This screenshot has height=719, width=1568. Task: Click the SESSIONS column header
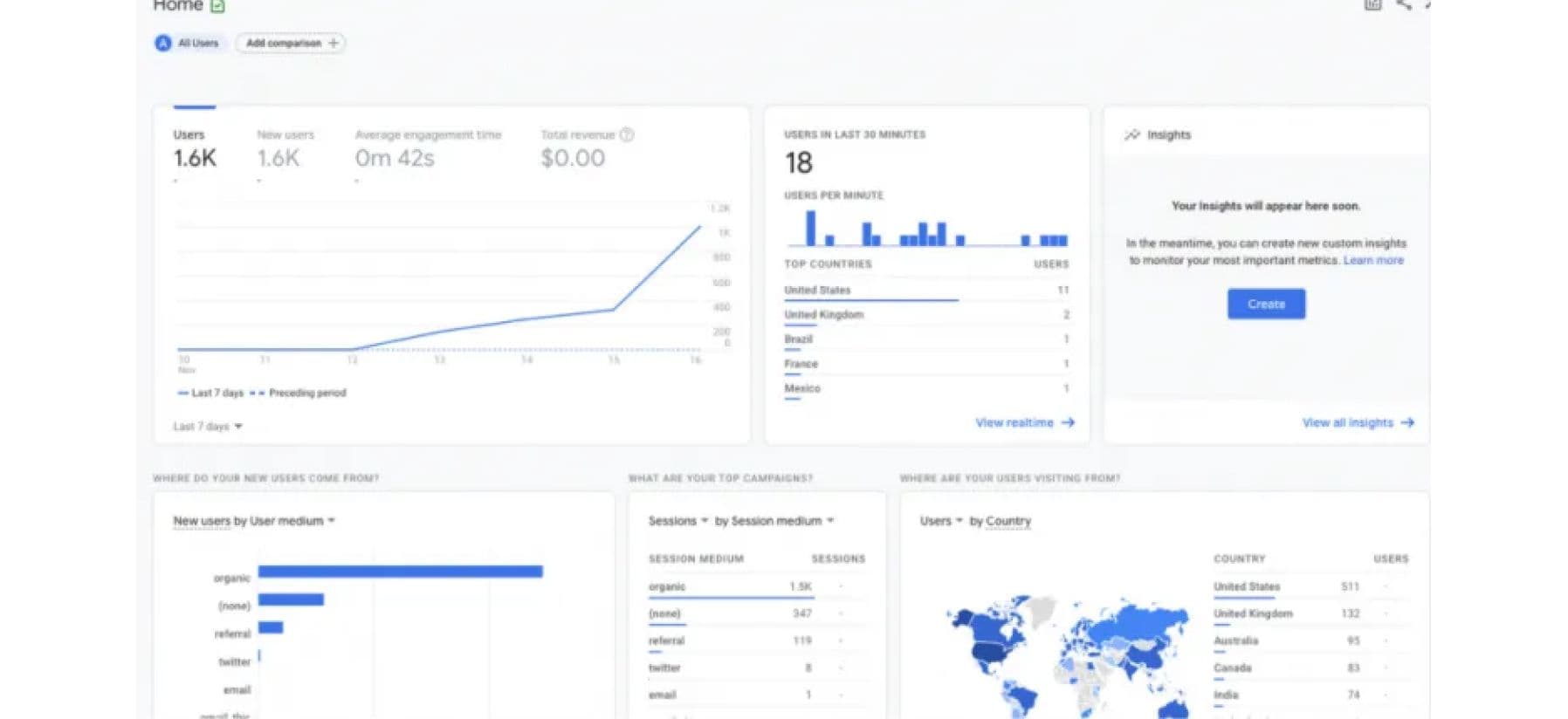pos(838,558)
